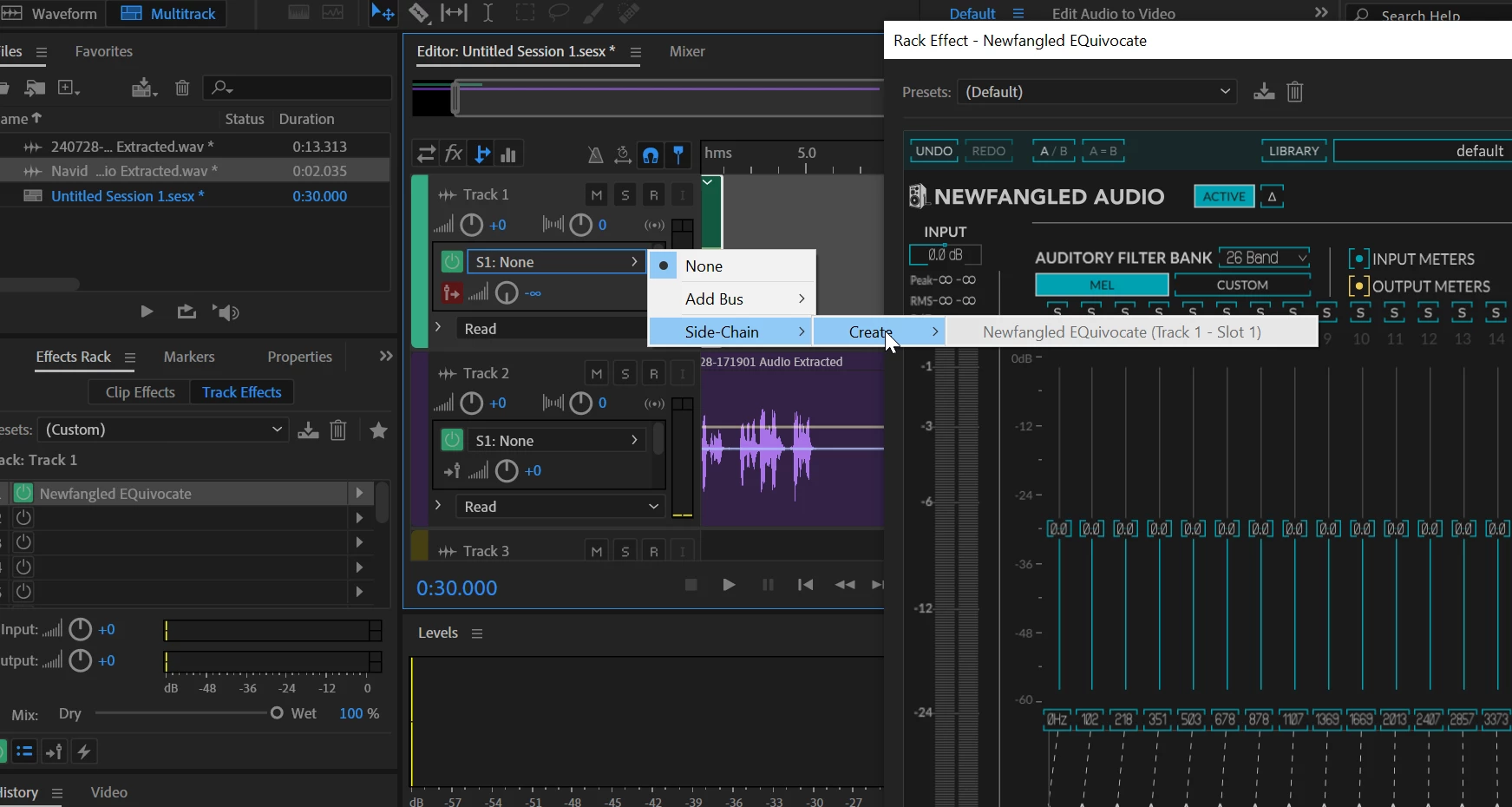Open Track 2 S1 send dropdown

pyautogui.click(x=557, y=441)
